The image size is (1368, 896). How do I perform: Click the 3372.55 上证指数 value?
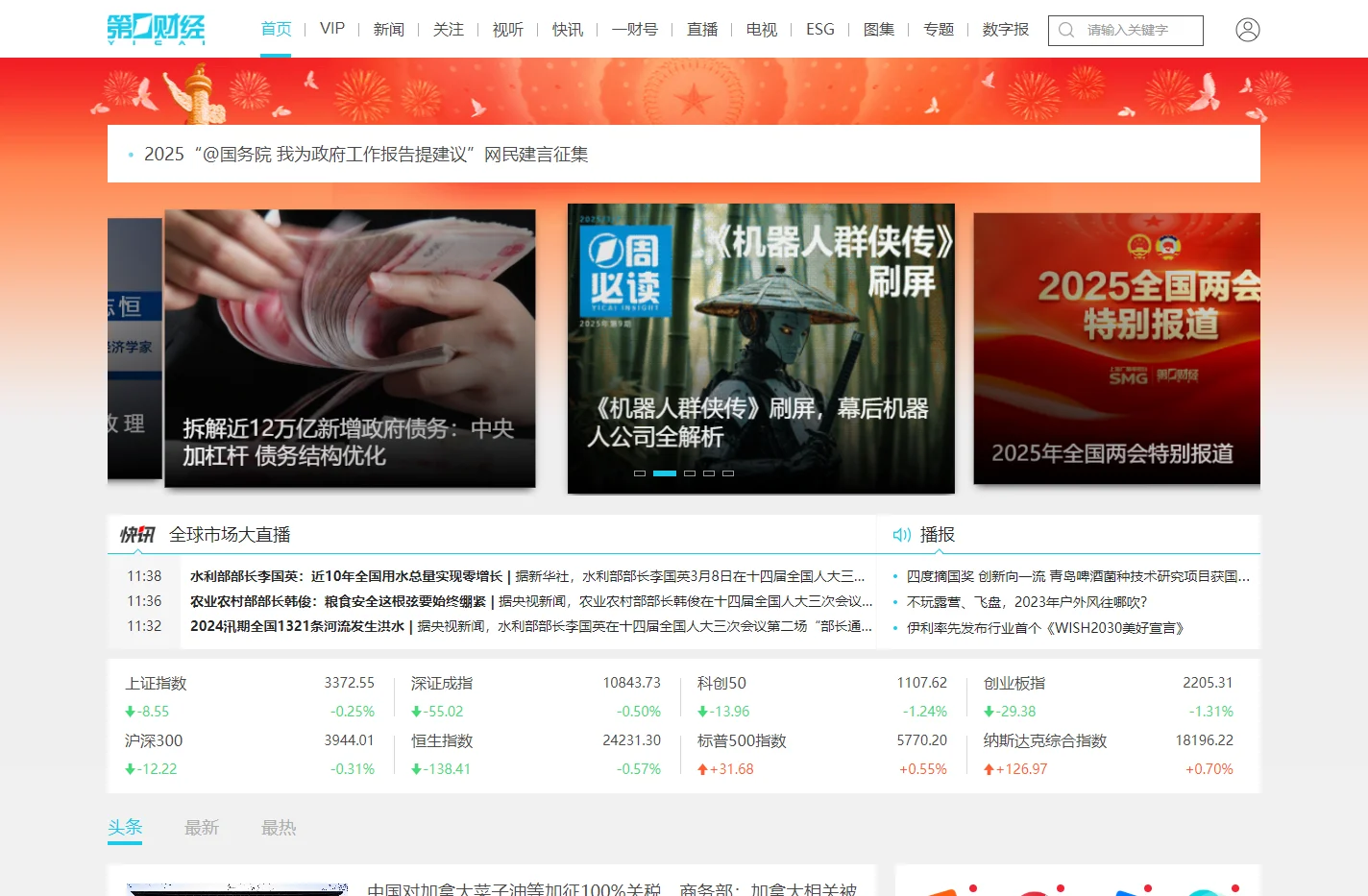[349, 683]
